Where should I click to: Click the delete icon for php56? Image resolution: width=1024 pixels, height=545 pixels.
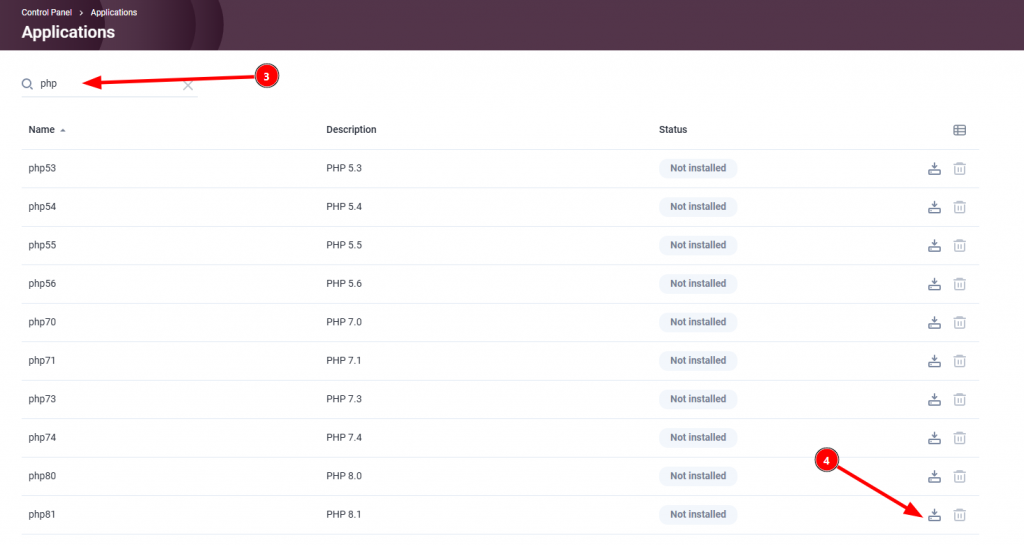959,284
